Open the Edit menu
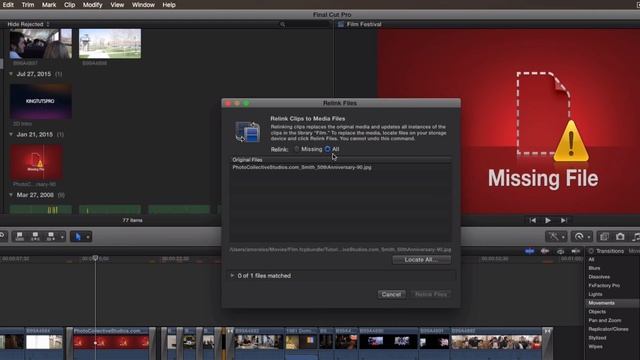This screenshot has width=640, height=360. point(8,5)
